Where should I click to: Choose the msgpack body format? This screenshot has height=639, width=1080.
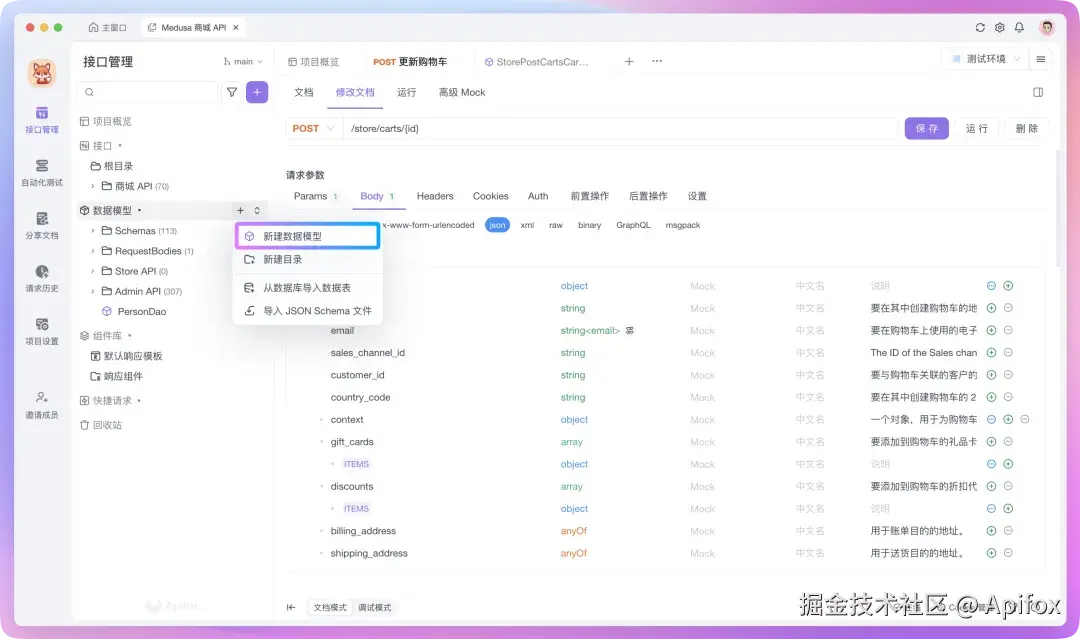(x=684, y=225)
